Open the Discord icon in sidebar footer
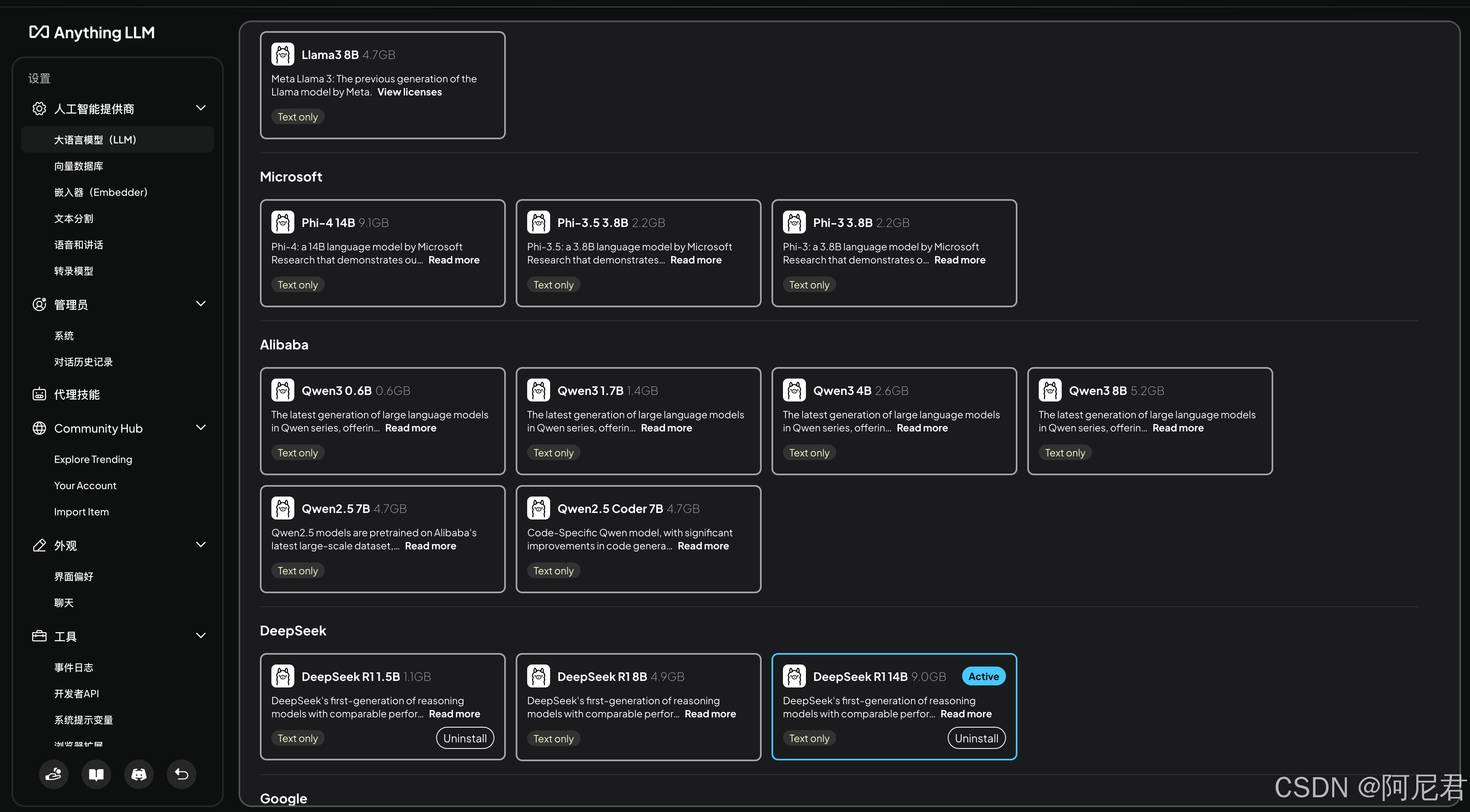 [x=139, y=774]
